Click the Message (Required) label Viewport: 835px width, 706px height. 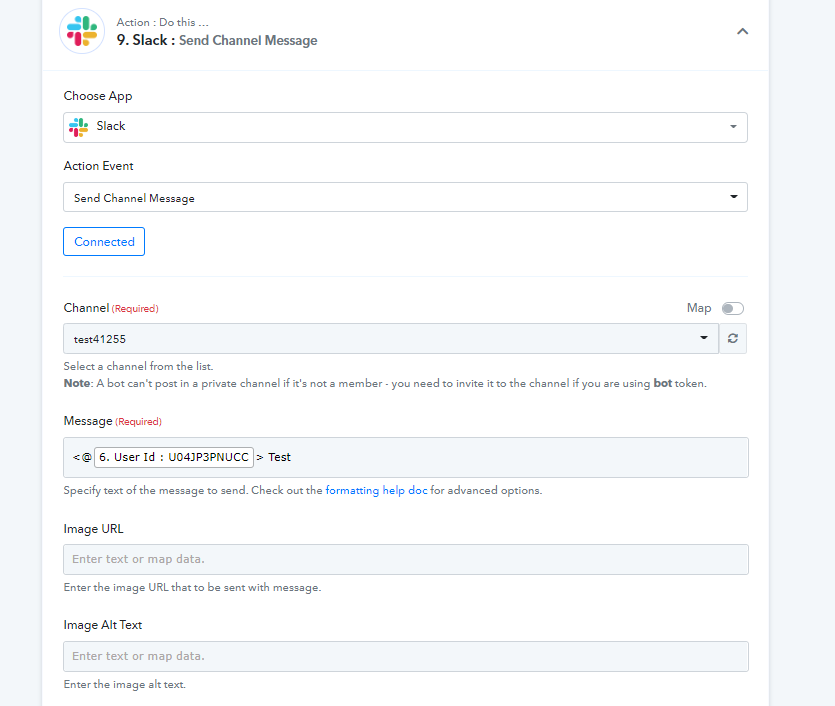point(112,421)
